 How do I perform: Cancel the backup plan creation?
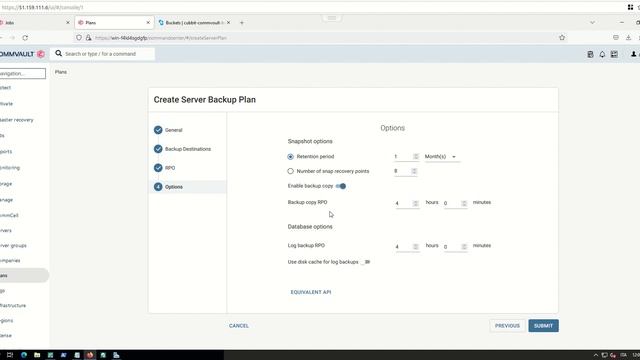239,326
